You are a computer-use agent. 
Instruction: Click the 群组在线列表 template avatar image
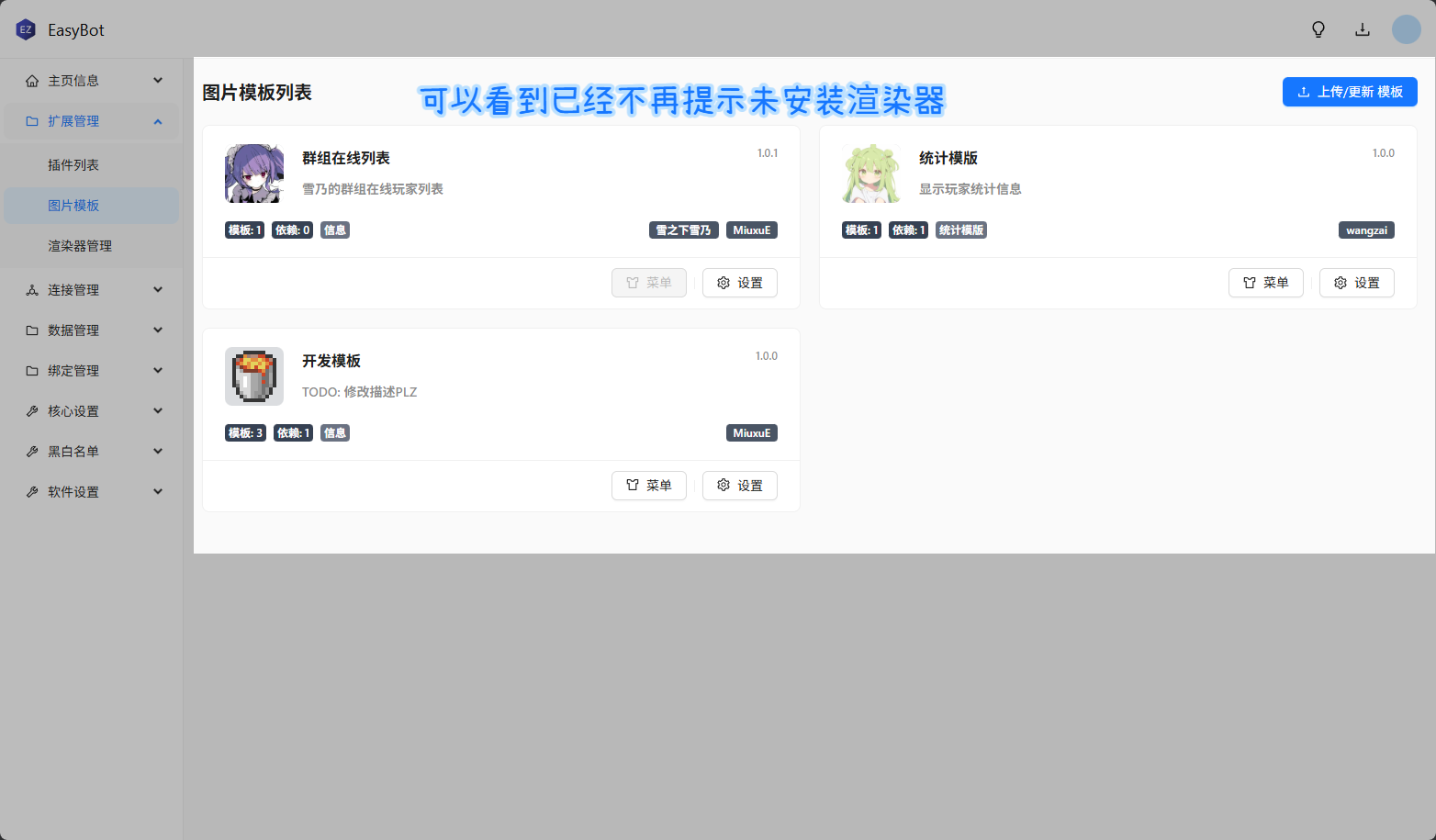[254, 174]
